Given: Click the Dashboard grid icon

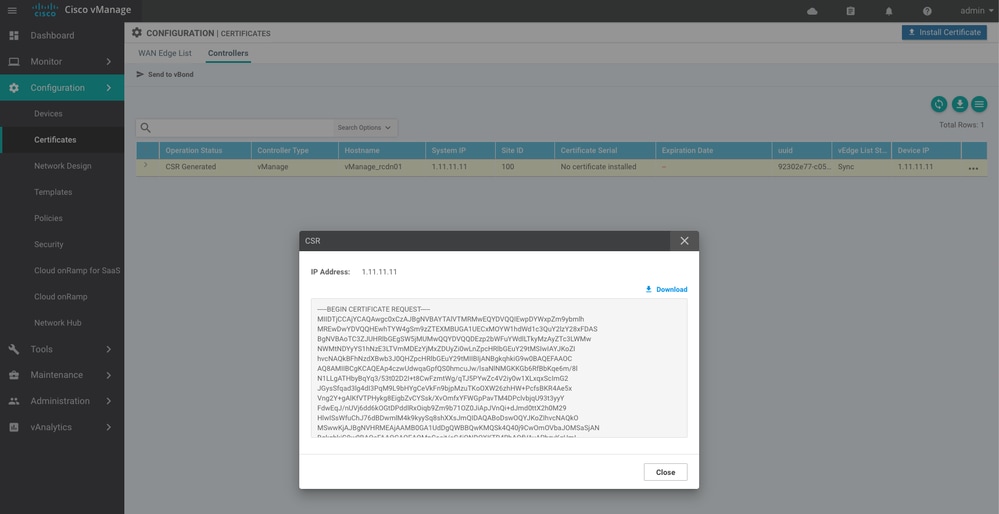Looking at the screenshot, I should 13,36.
